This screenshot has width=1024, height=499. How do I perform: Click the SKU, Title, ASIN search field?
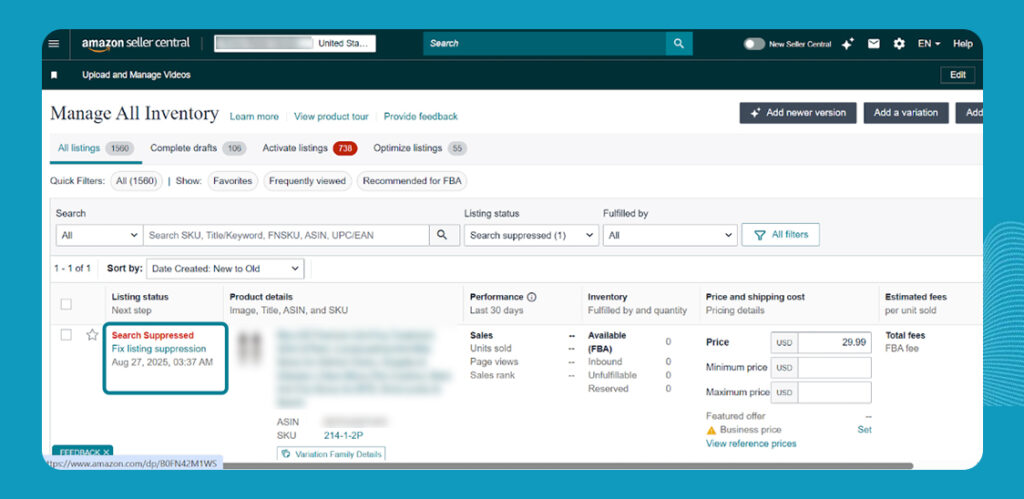pyautogui.click(x=286, y=235)
